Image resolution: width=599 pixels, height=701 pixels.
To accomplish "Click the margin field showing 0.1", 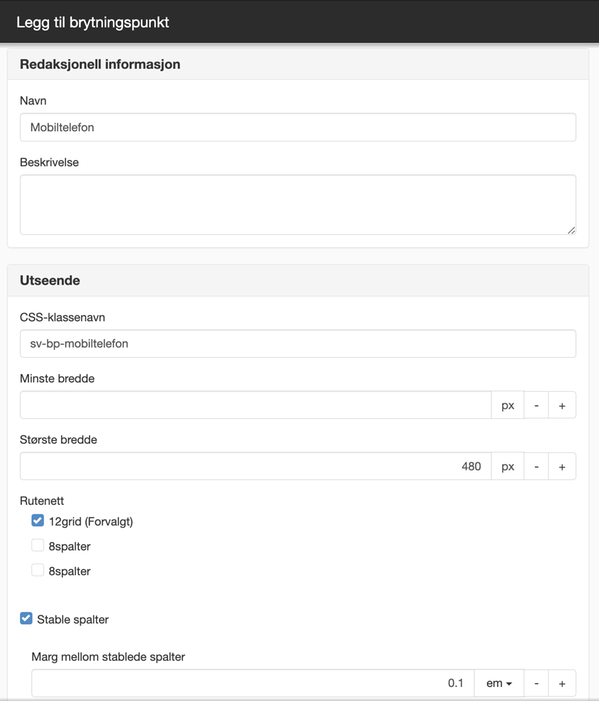I will point(253,683).
